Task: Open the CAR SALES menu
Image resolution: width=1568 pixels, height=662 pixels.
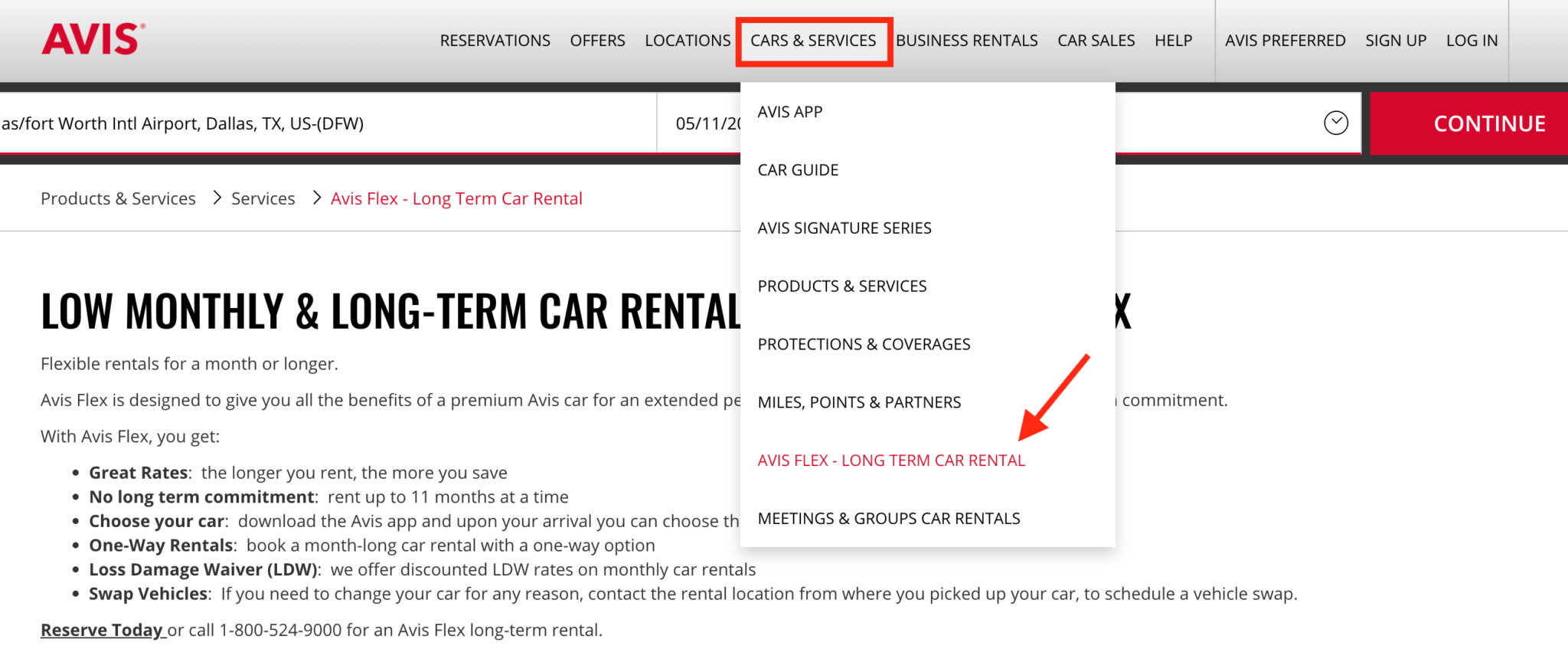Action: click(1096, 41)
